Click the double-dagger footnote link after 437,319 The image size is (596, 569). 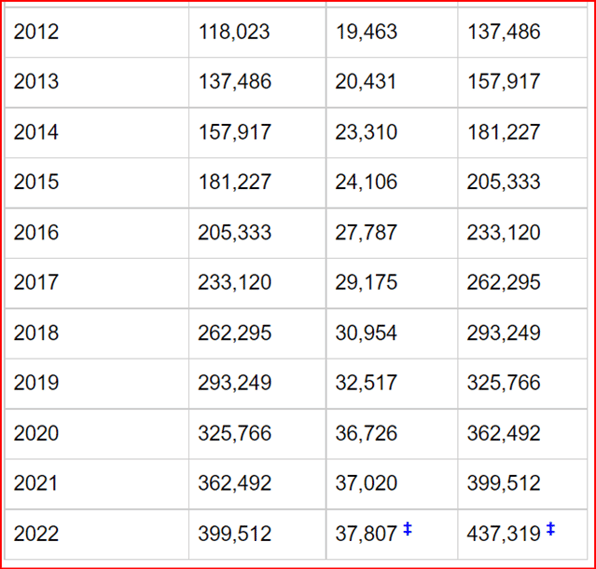tap(550, 529)
